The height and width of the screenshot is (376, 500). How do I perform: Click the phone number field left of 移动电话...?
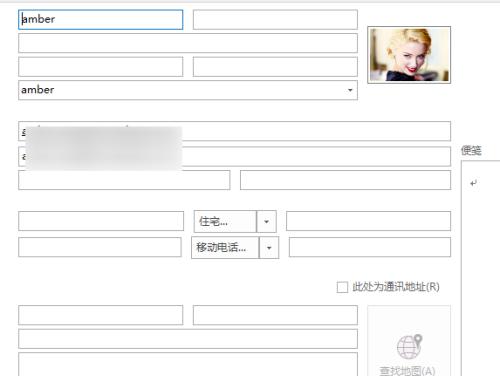click(100, 247)
